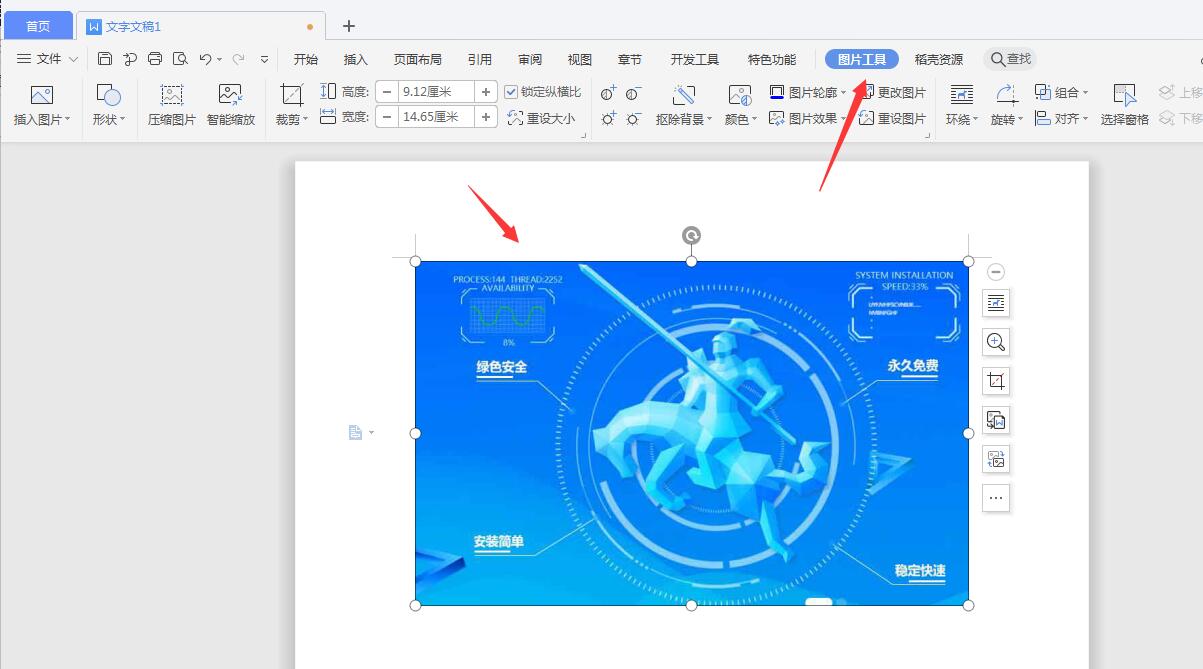Click the 组合 (Group) button

click(x=1063, y=91)
